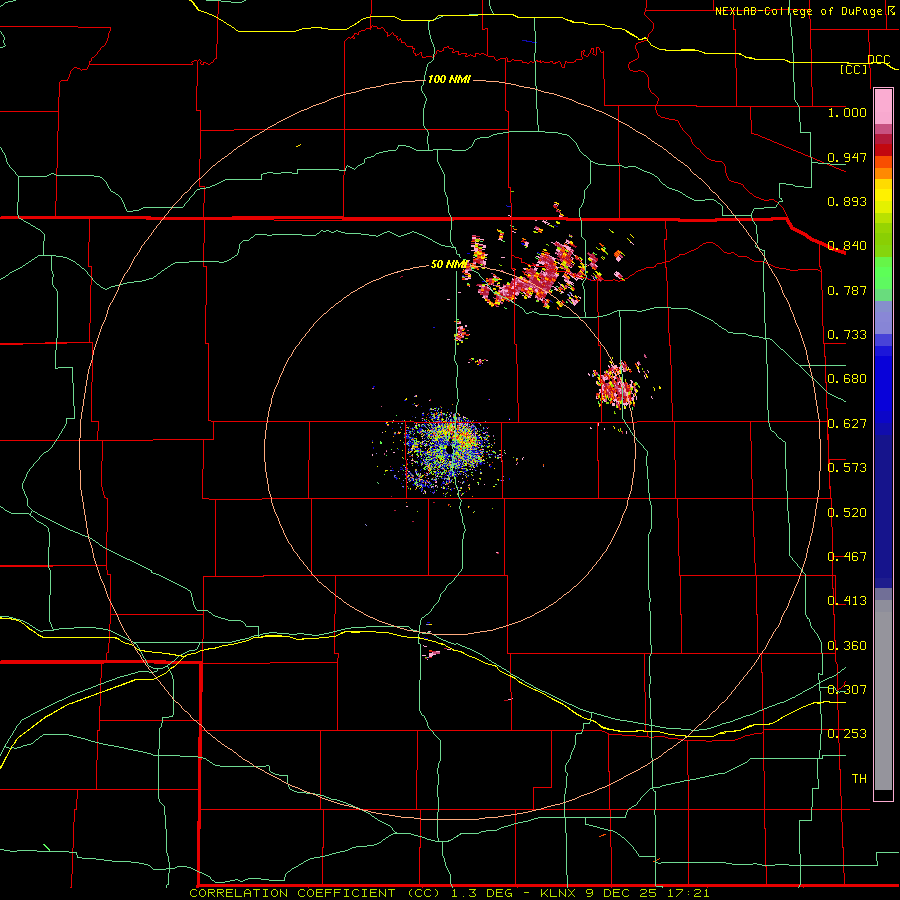
Task: Click the 0.627 color scale label
Action: pos(847,424)
